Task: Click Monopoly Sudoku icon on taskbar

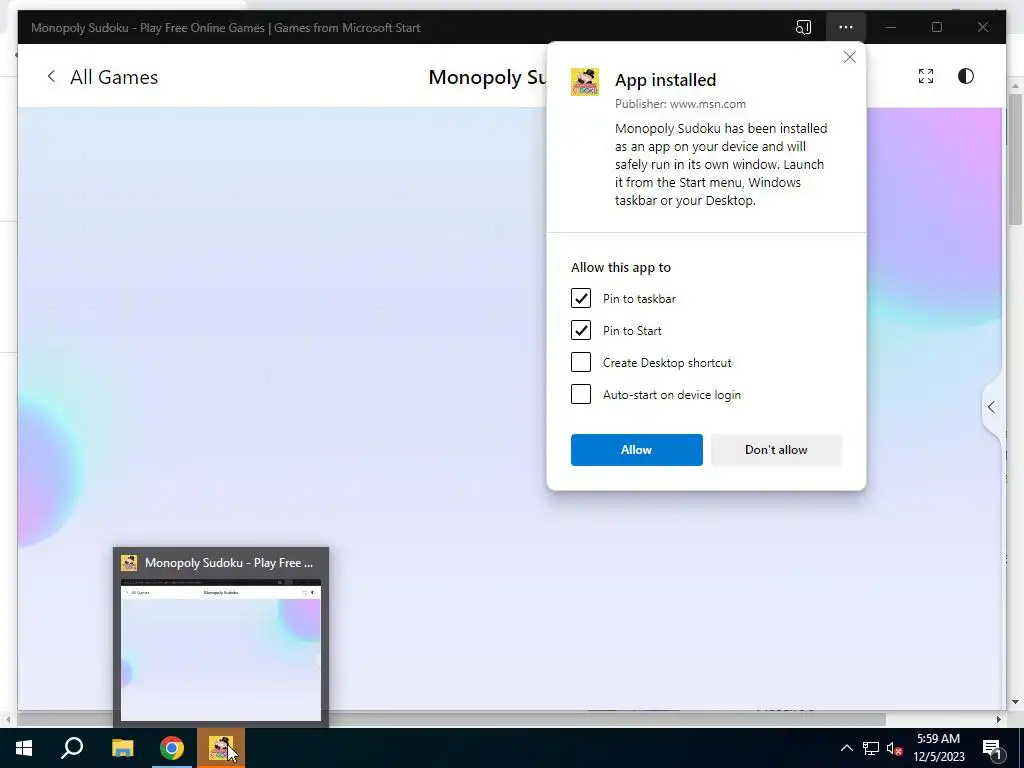Action: [221, 748]
